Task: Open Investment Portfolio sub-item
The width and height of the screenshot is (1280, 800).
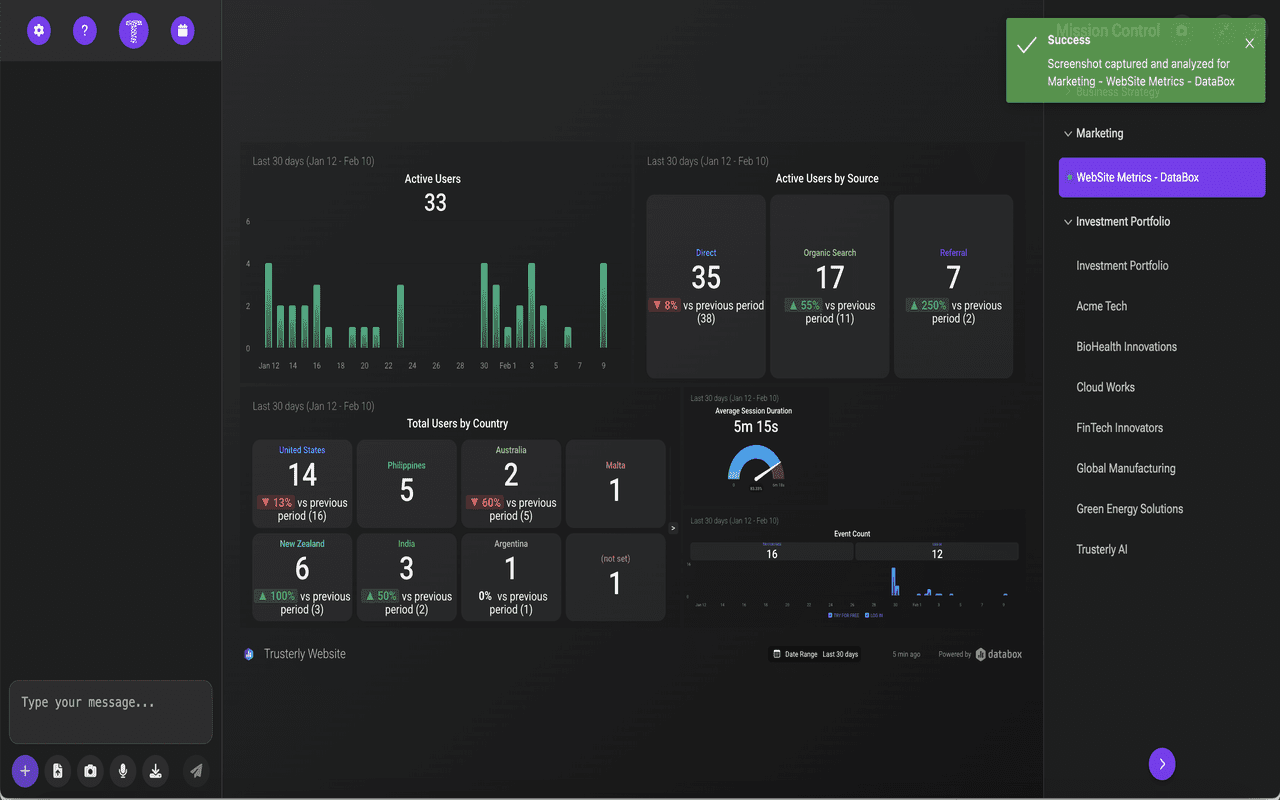Action: (x=1122, y=266)
